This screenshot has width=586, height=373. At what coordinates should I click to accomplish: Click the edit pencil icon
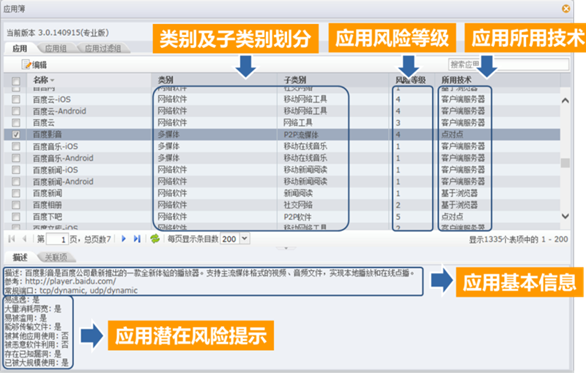pos(26,65)
